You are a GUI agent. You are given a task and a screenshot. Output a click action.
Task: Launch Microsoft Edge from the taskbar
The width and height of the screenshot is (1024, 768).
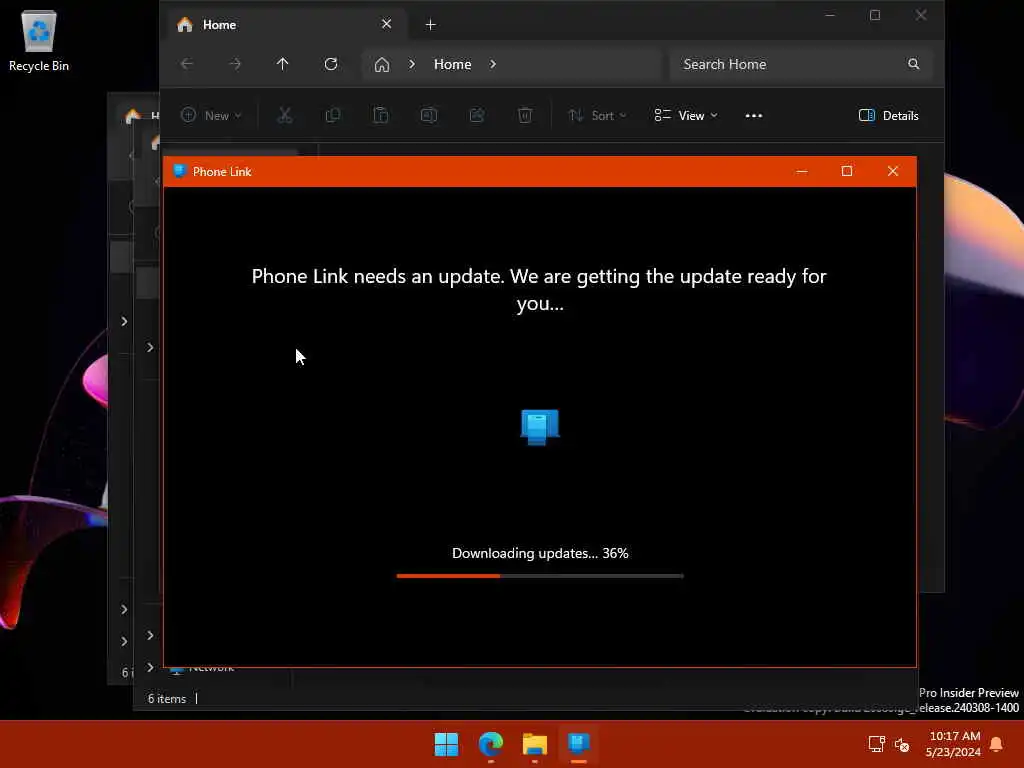[490, 744]
